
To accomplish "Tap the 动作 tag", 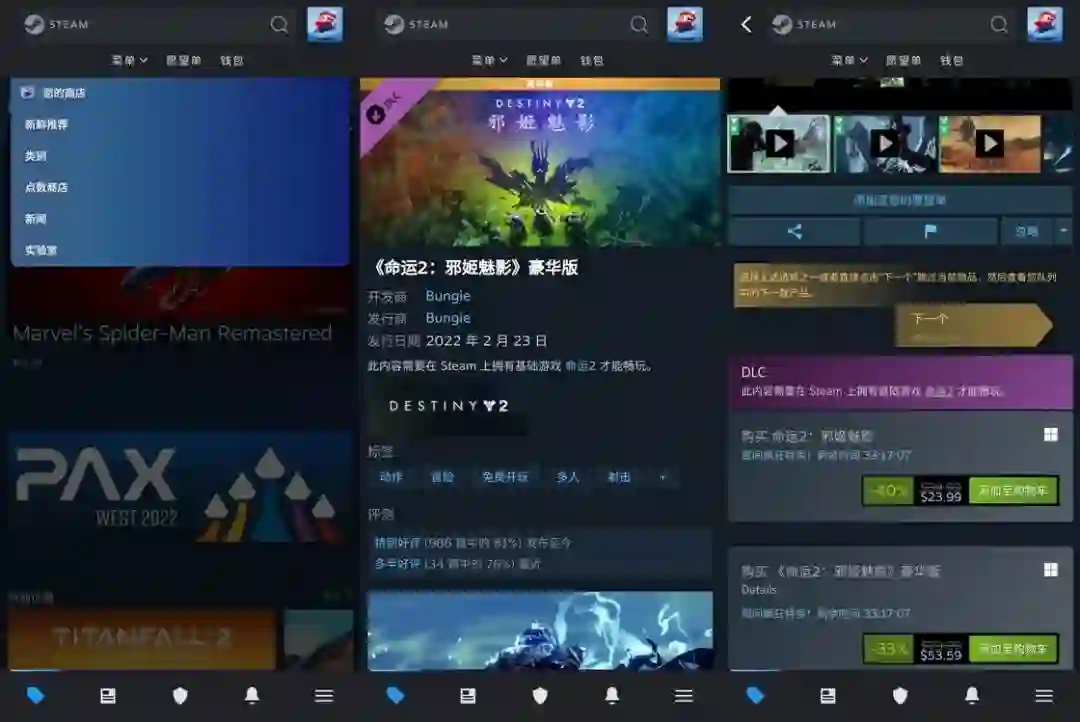I will (391, 477).
